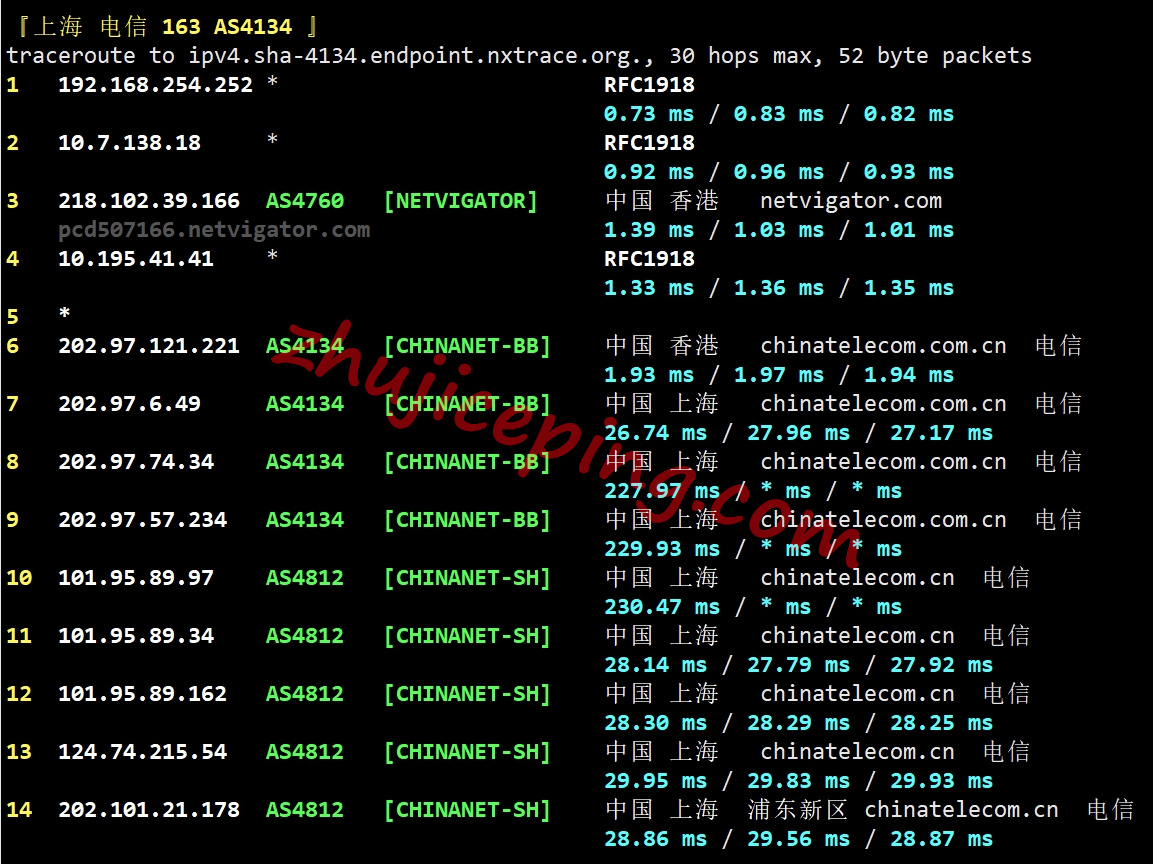Click hop 2 IP 10.7.138.18
The height and width of the screenshot is (864, 1153).
(x=129, y=143)
